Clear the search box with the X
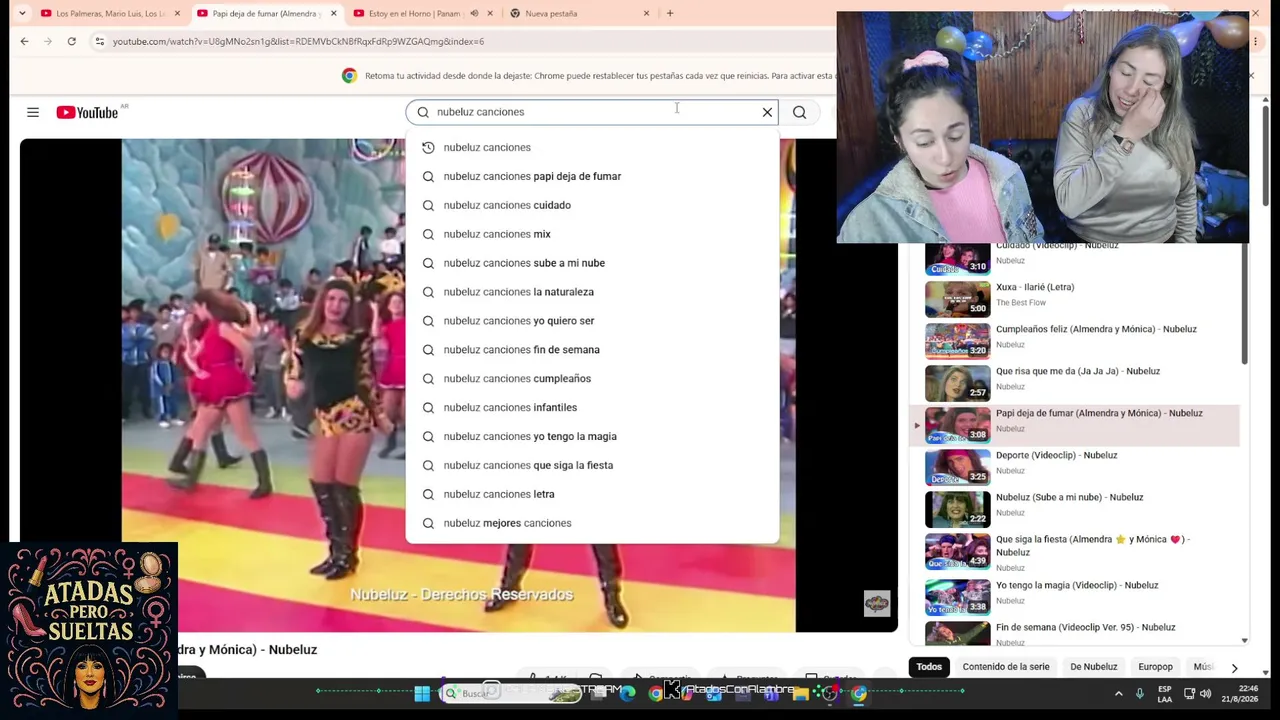 767,112
